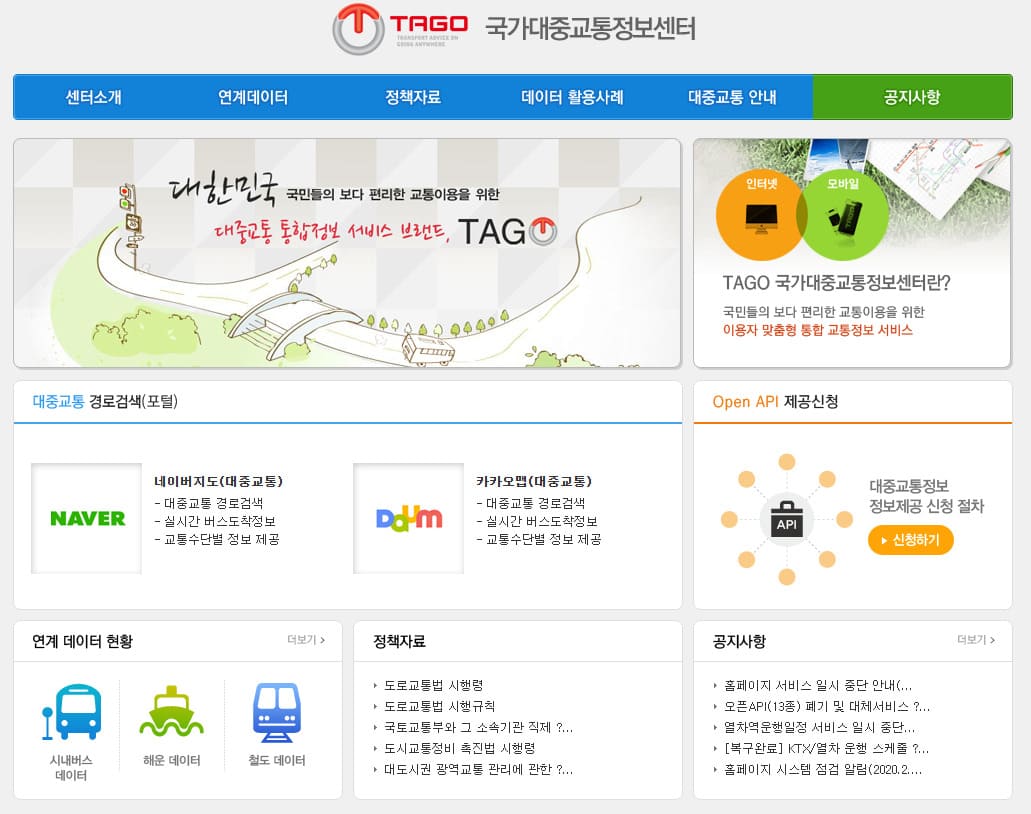Click 국가대중교통정보센터 title text in header
Image resolution: width=1031 pixels, height=814 pixels.
[x=590, y=28]
